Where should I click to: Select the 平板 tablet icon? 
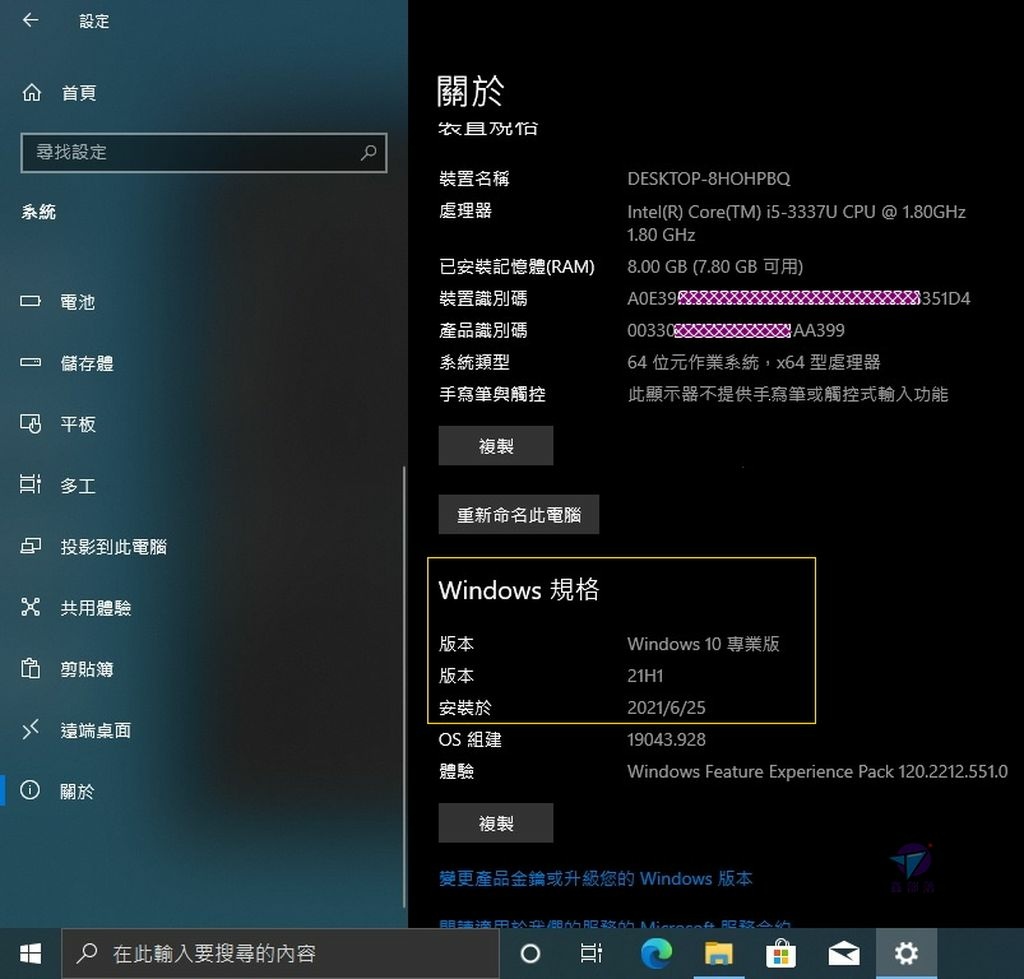coord(30,424)
